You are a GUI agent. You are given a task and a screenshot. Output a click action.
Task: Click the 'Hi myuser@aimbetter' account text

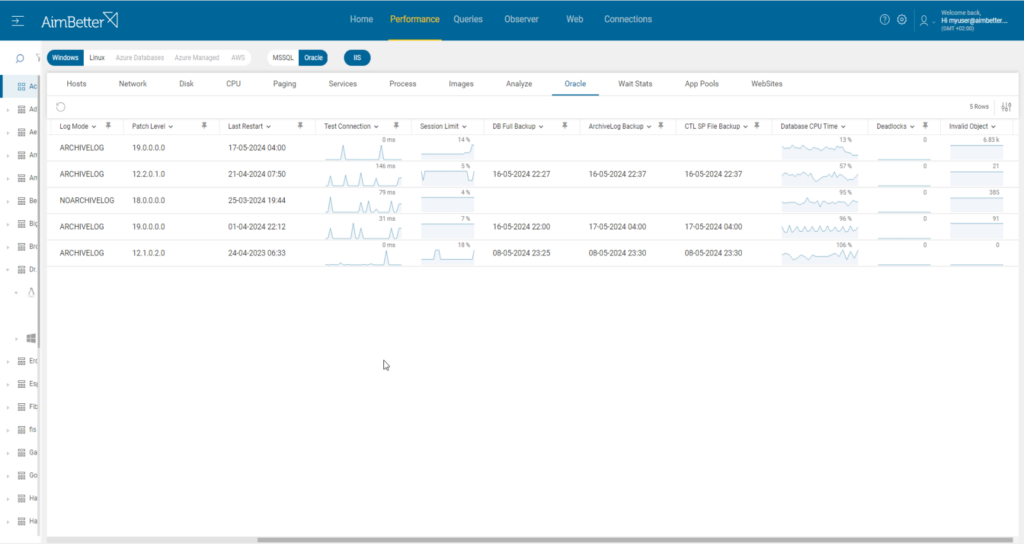974,20
